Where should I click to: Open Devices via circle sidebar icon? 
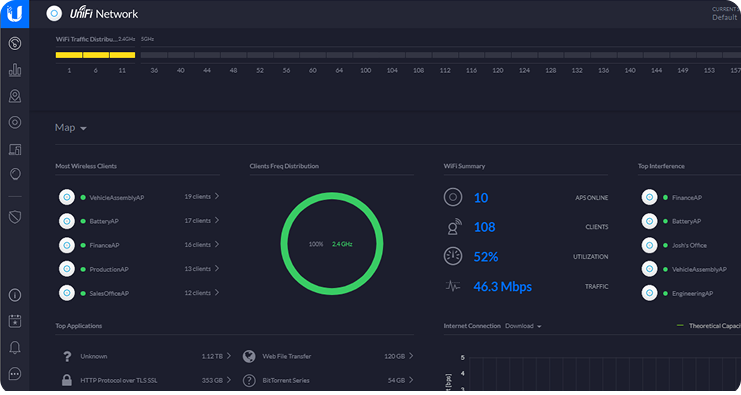point(15,122)
